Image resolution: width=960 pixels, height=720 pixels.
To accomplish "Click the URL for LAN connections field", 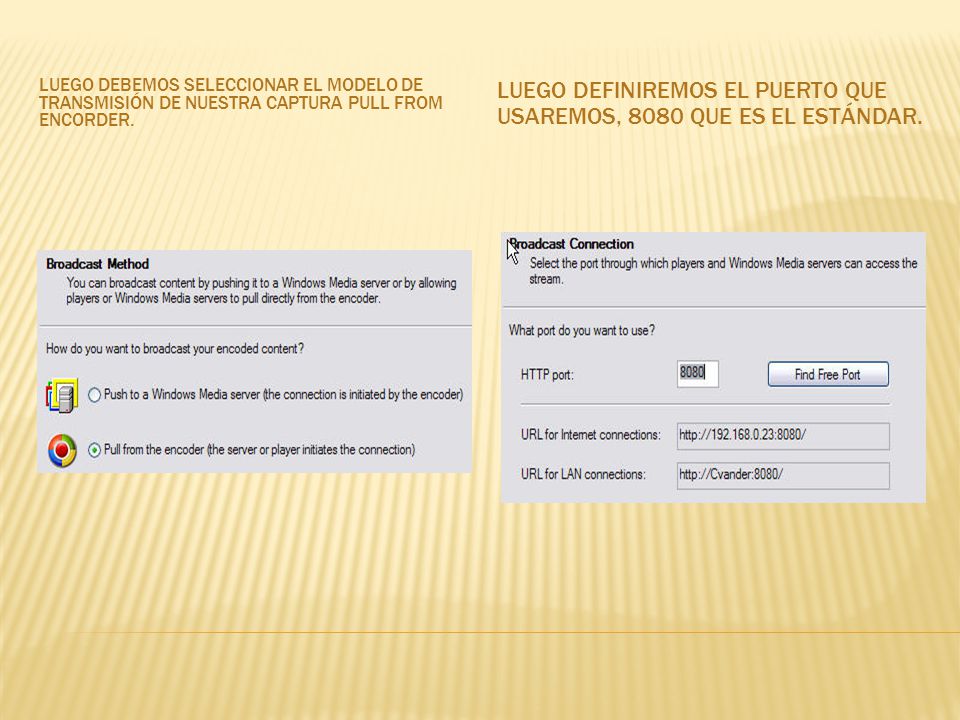I will click(x=783, y=476).
